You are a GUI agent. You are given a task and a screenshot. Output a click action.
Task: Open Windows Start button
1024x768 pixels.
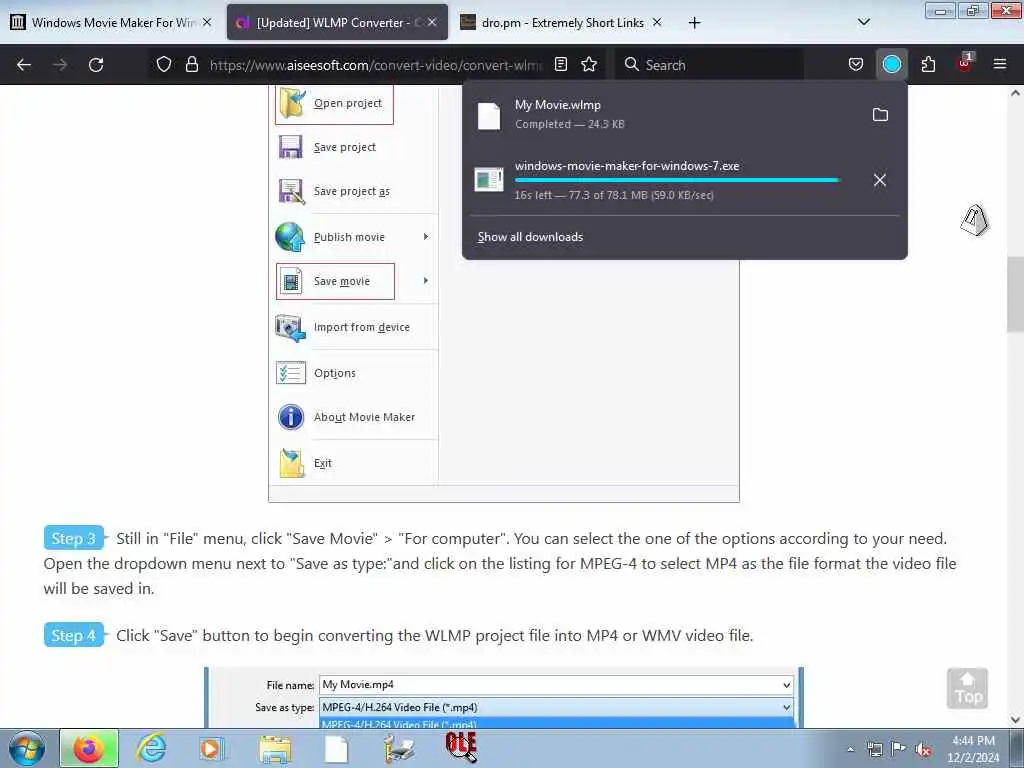tap(27, 748)
